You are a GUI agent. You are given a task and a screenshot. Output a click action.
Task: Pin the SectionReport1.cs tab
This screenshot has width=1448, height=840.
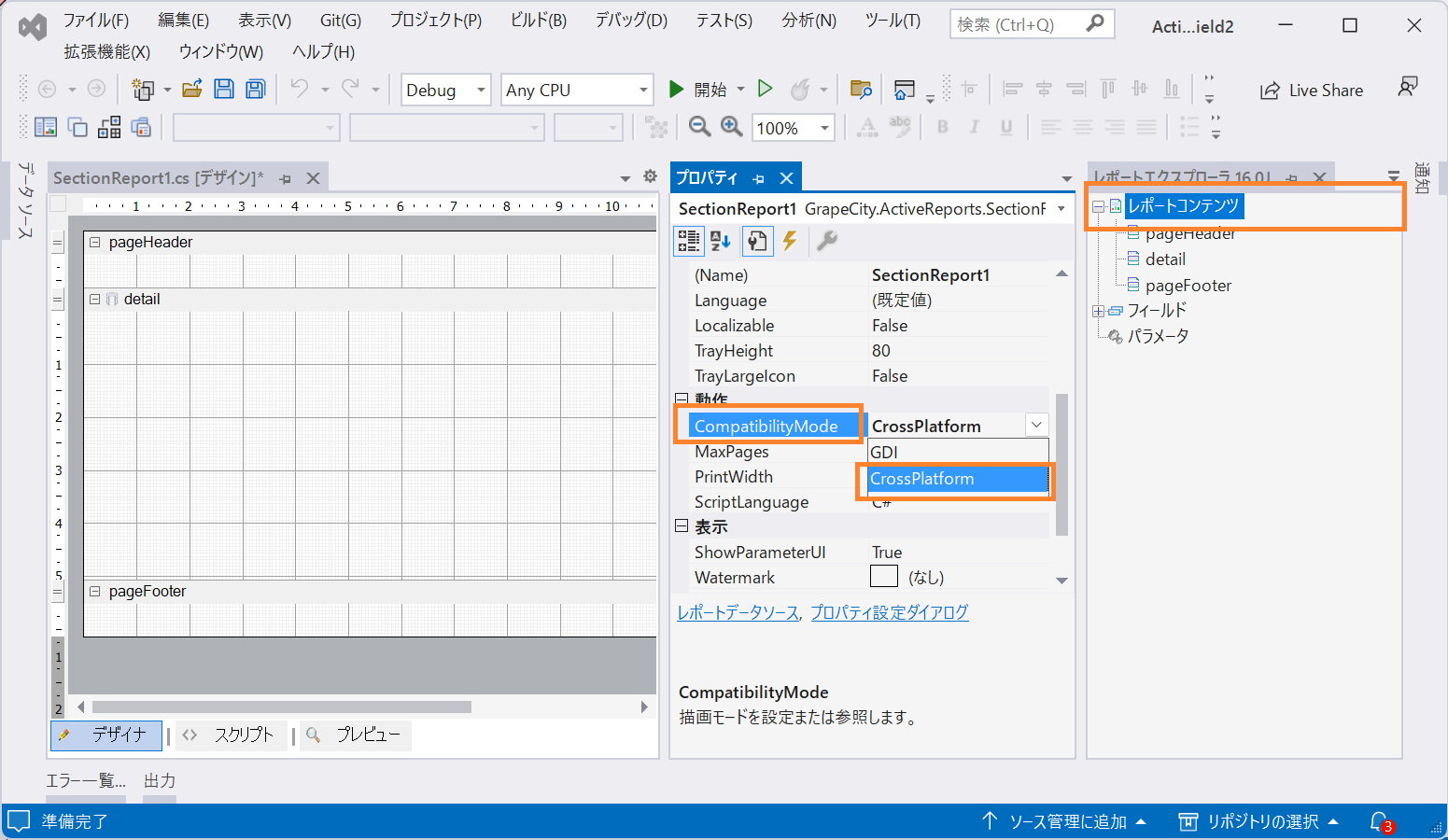[286, 178]
